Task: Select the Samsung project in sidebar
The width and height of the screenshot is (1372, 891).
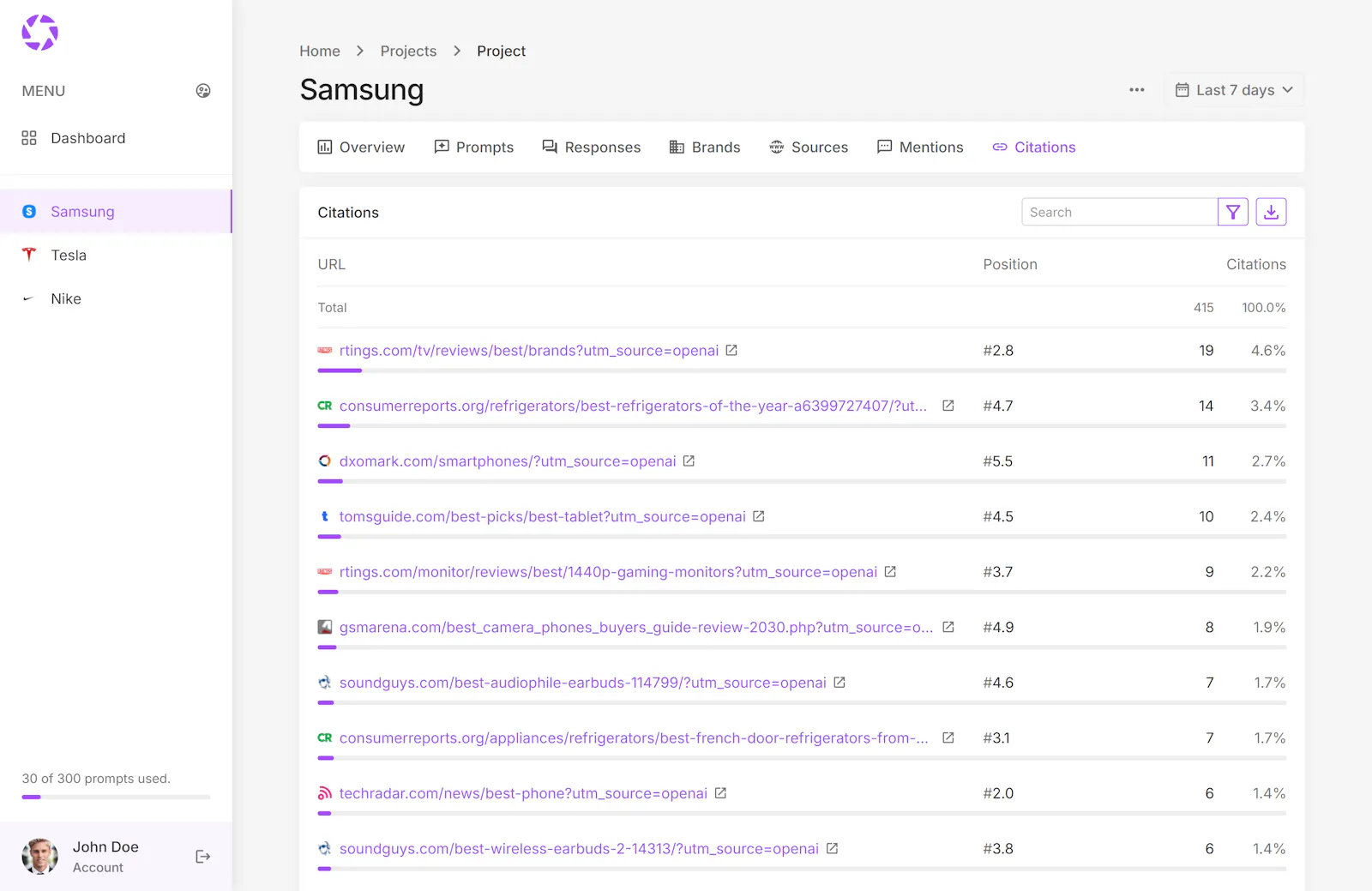Action: tap(116, 212)
